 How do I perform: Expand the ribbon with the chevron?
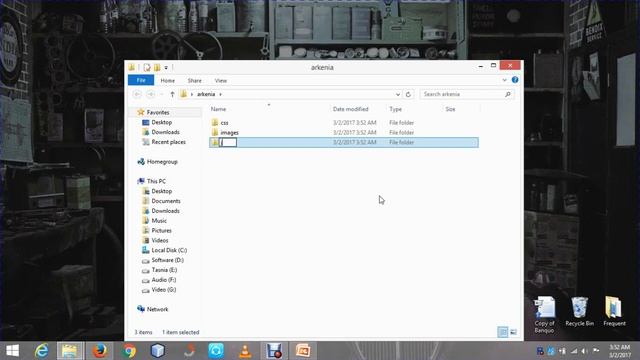tap(504, 80)
